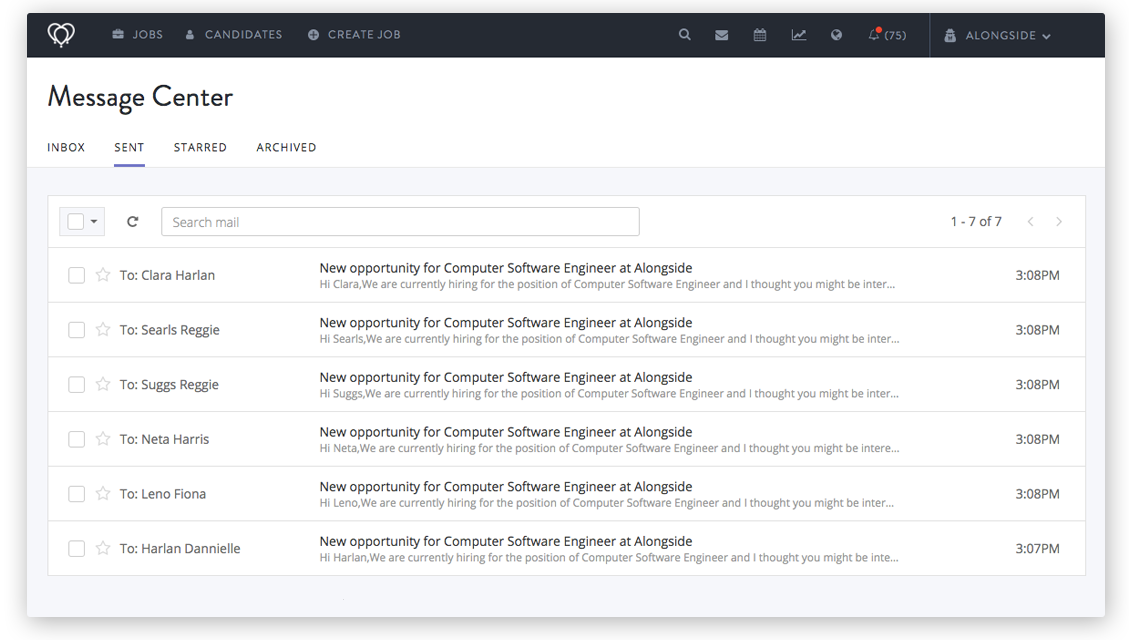Viewport: 1129px width, 640px height.
Task: Open messages via envelope icon
Action: tap(722, 35)
